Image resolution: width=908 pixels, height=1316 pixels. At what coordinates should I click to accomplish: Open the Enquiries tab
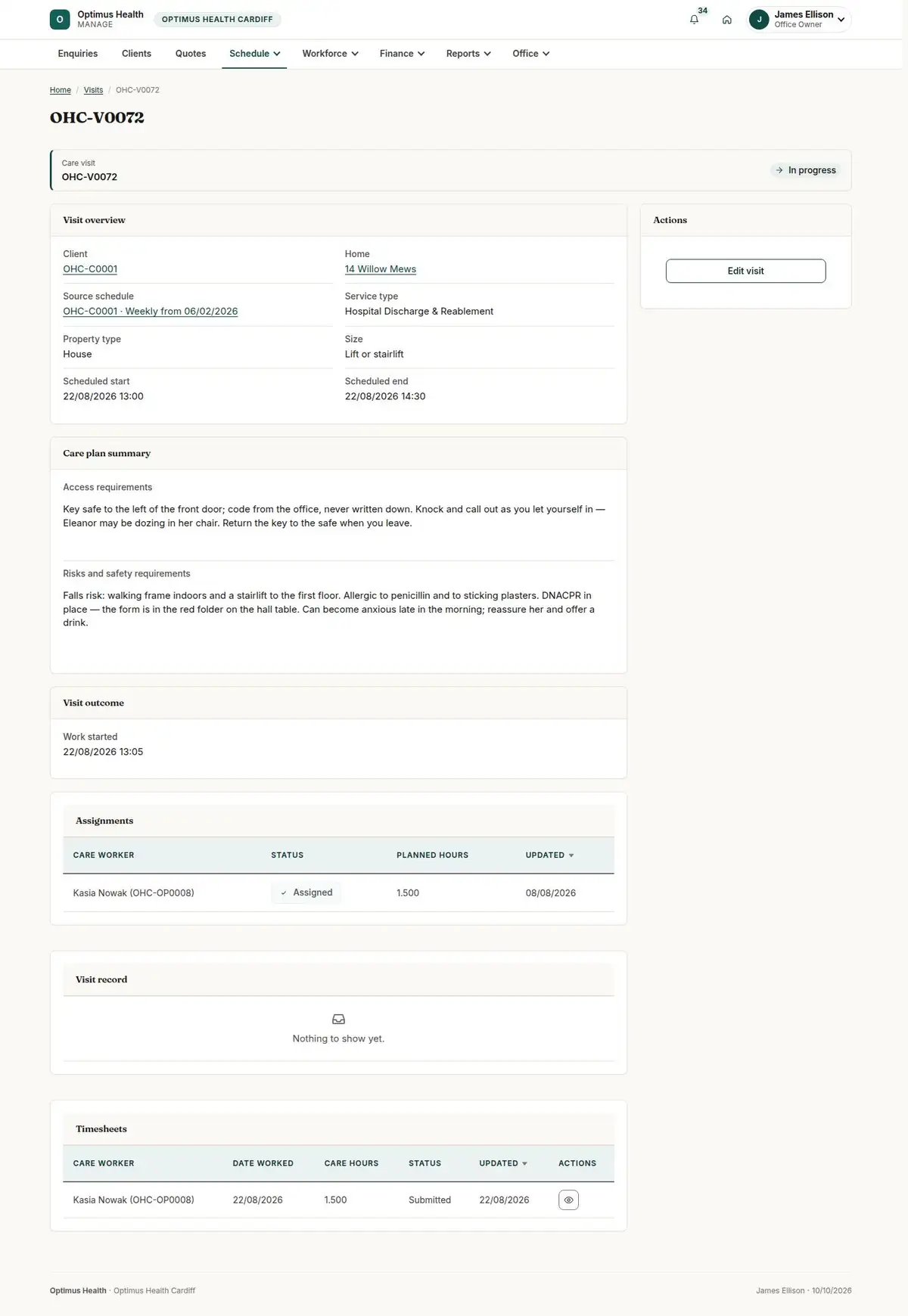pyautogui.click(x=78, y=54)
